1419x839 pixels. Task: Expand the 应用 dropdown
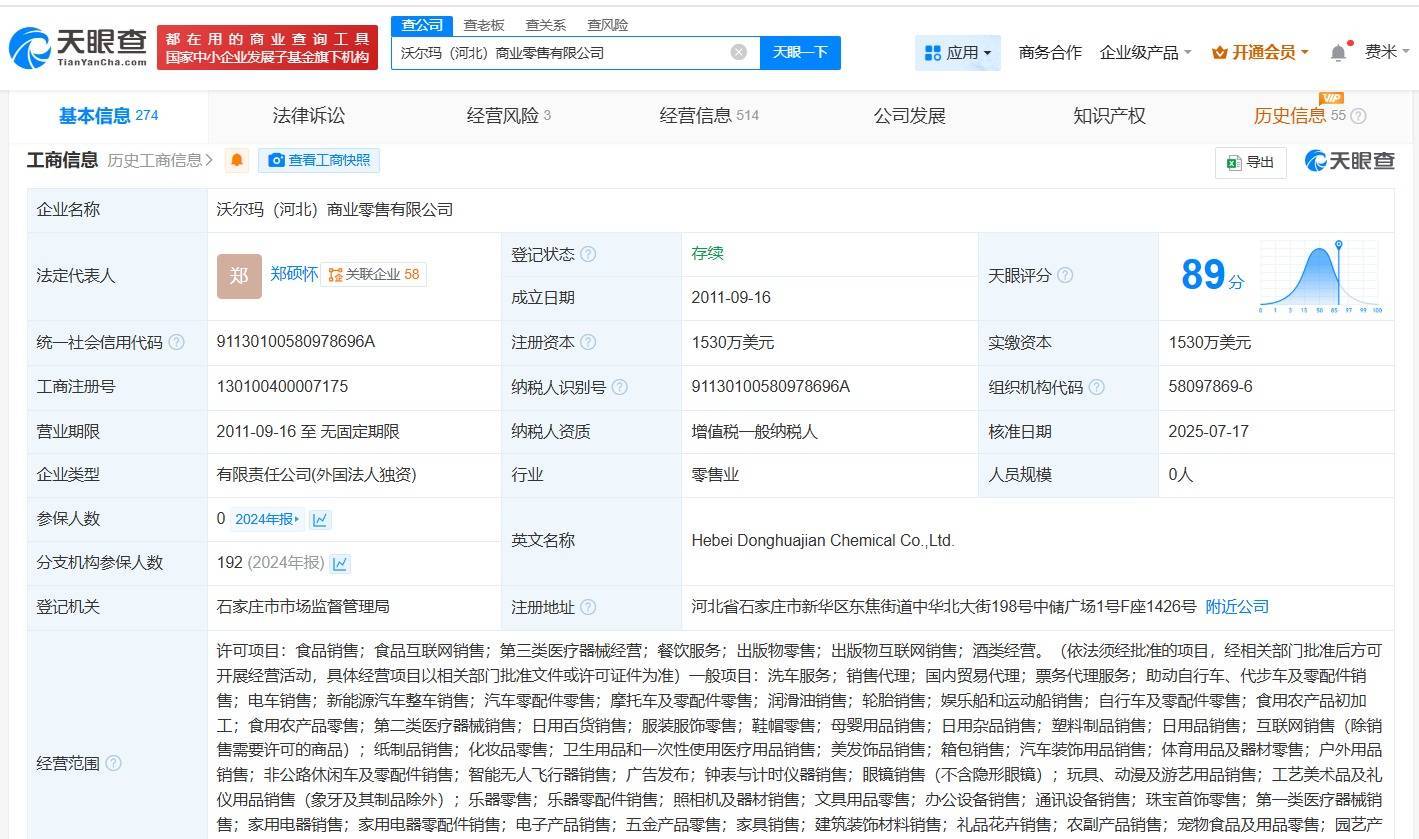957,52
